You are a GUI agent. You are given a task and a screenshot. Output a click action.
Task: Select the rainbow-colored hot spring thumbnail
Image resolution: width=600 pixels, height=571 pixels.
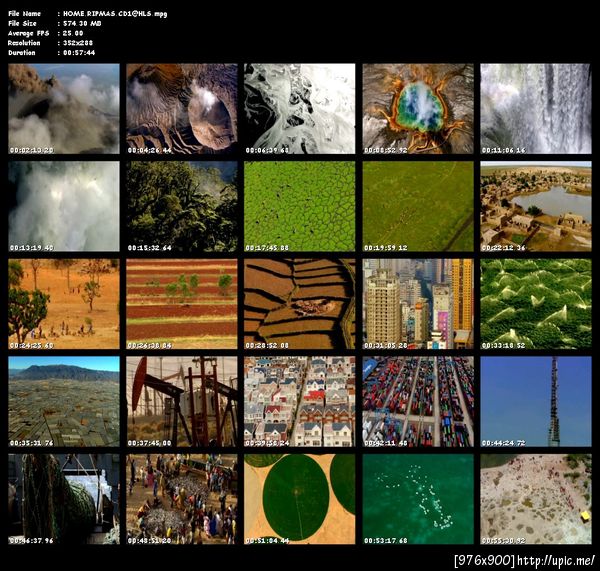tap(418, 109)
